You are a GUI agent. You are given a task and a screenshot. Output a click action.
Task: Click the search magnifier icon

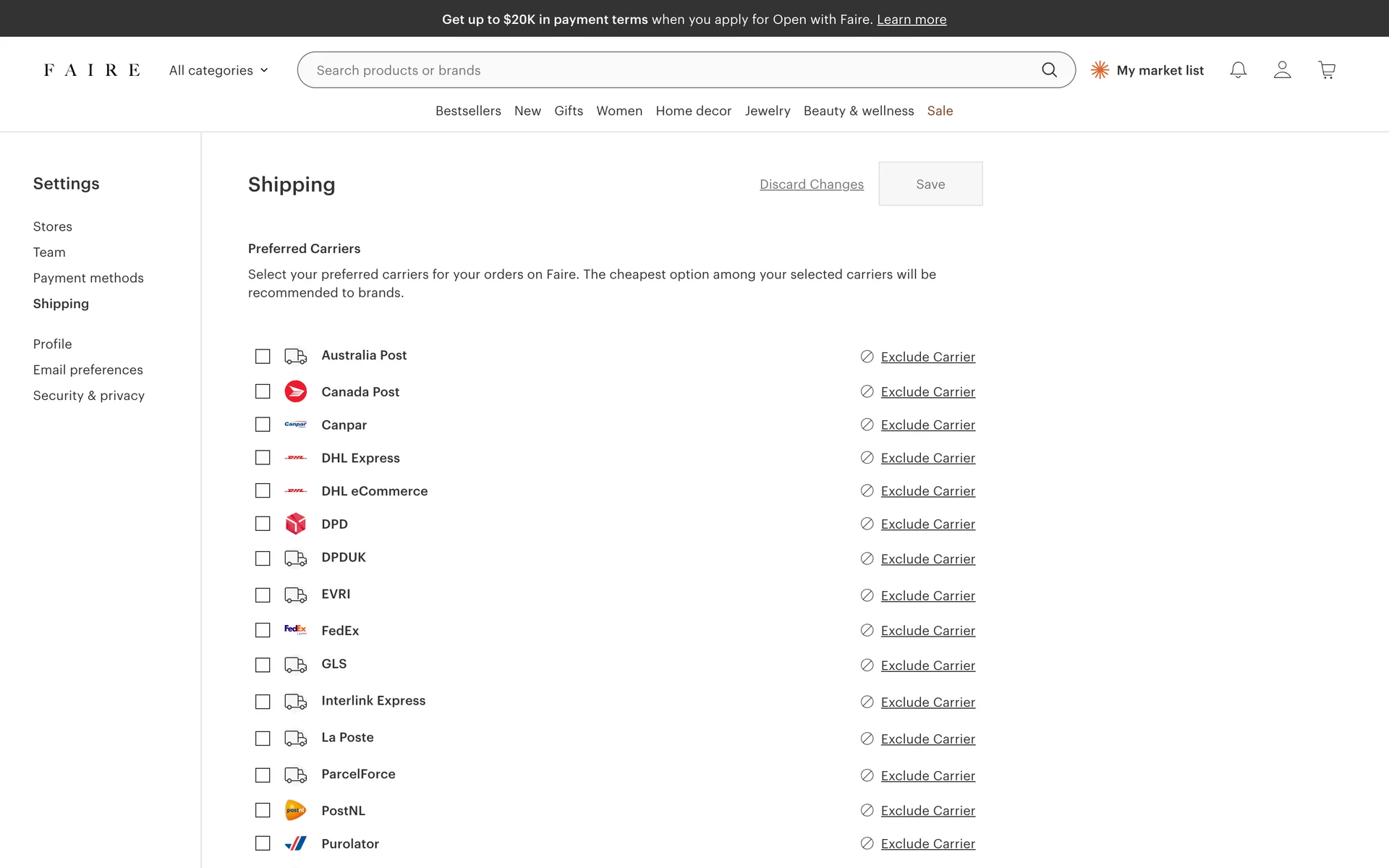pyautogui.click(x=1049, y=70)
